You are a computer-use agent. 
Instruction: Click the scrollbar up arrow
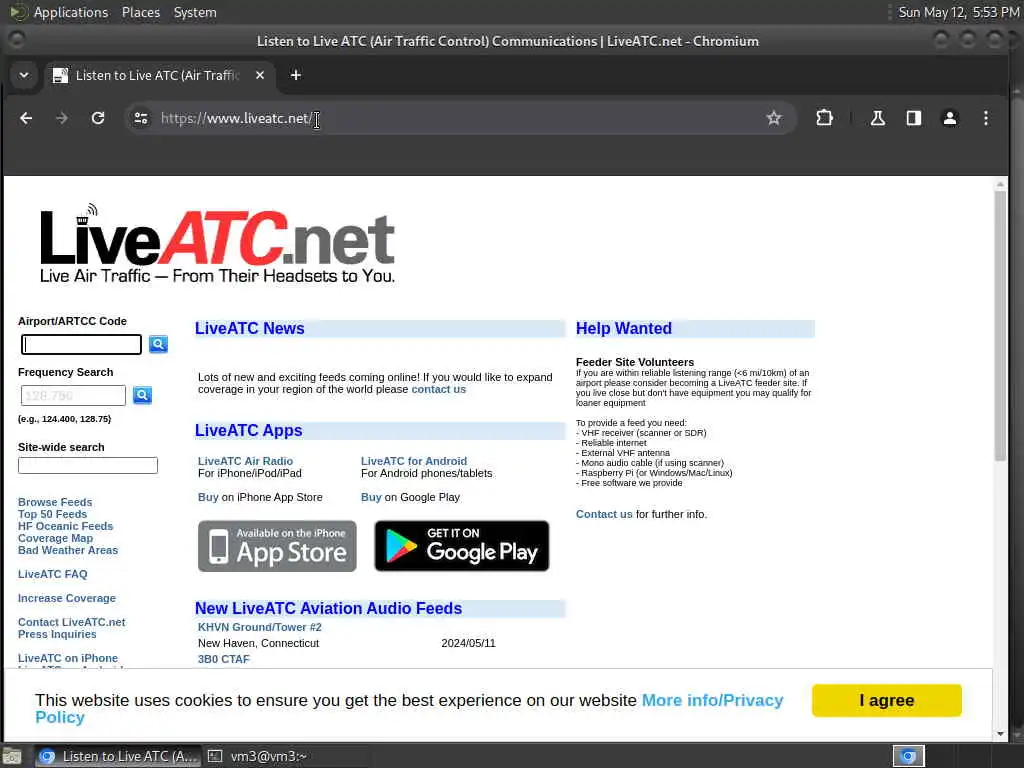1000,185
